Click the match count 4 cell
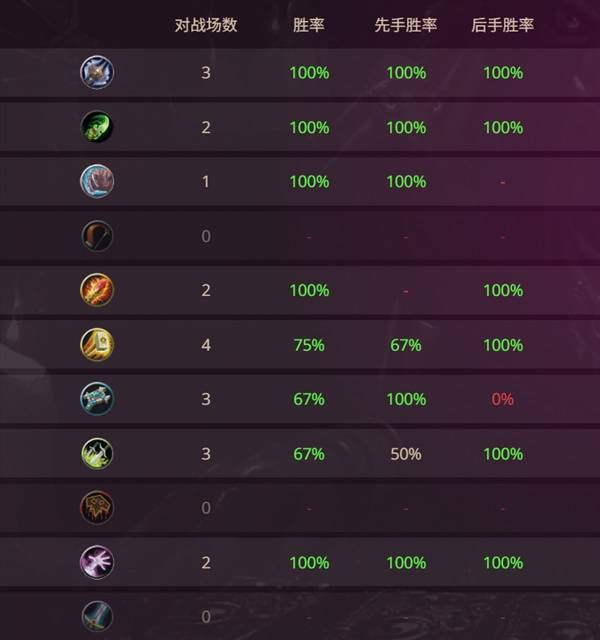This screenshot has height=640, width=600. 206,345
